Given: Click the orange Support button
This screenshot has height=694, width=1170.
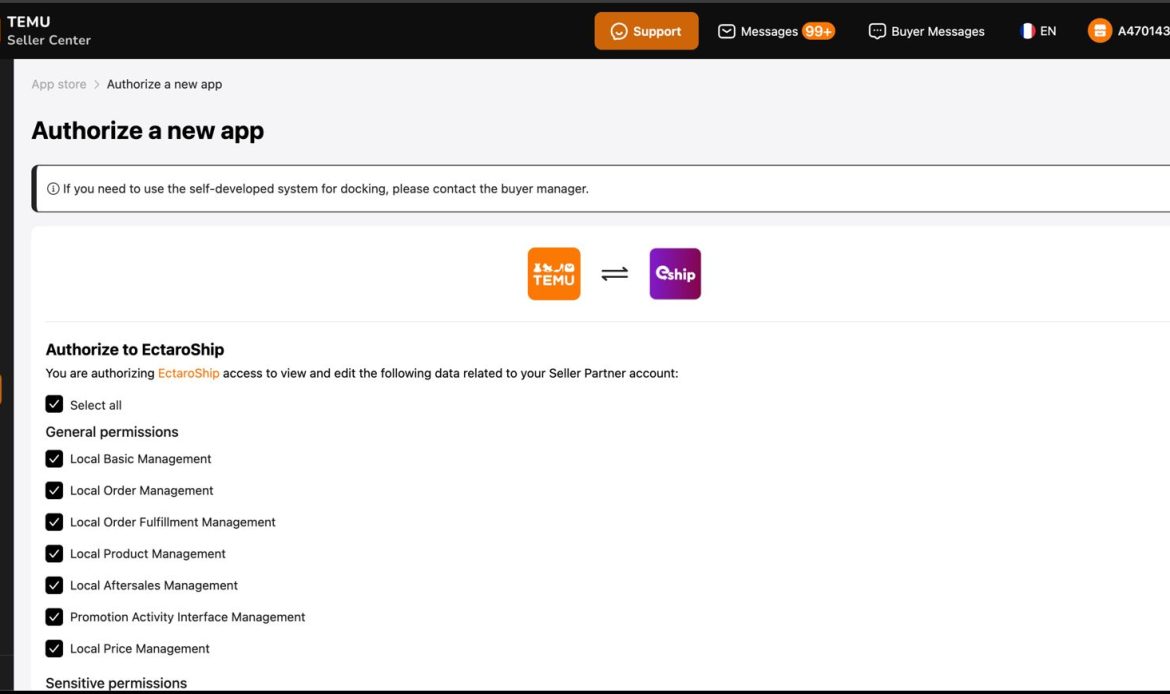Looking at the screenshot, I should [646, 32].
